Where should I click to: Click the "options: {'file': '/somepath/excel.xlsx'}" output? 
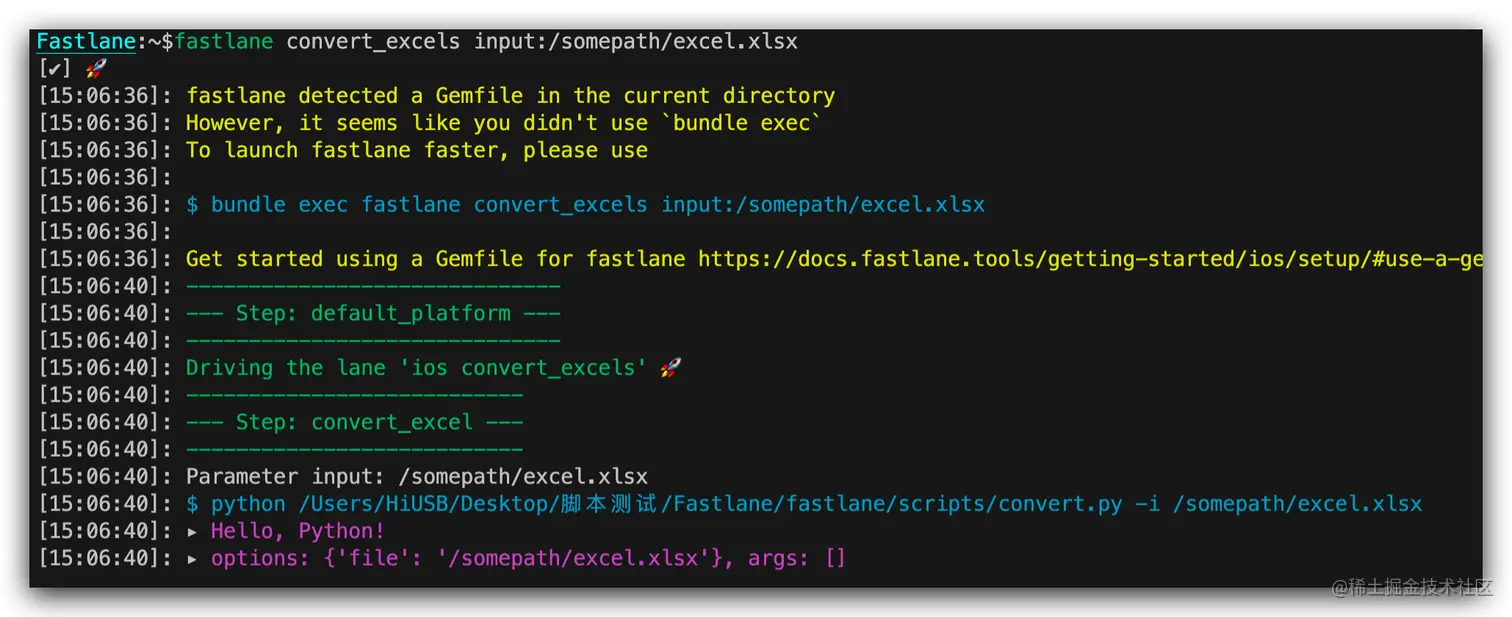pyautogui.click(x=528, y=558)
